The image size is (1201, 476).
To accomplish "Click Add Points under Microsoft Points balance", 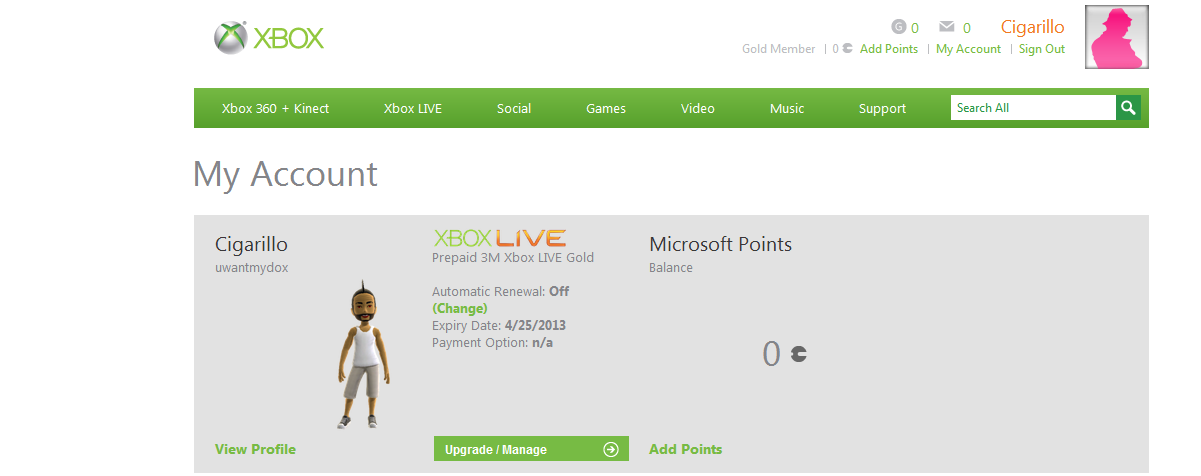I will 686,449.
